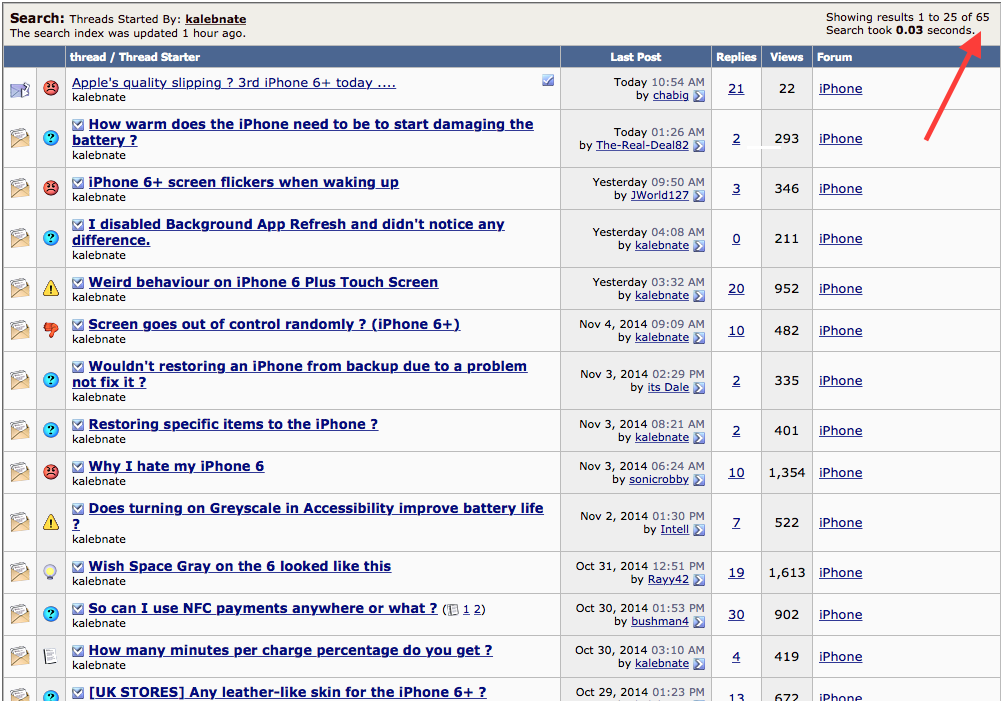This screenshot has width=1001, height=701.
Task: Click the check mark before iPhone 6+ screen flickers
Action: pos(78,183)
